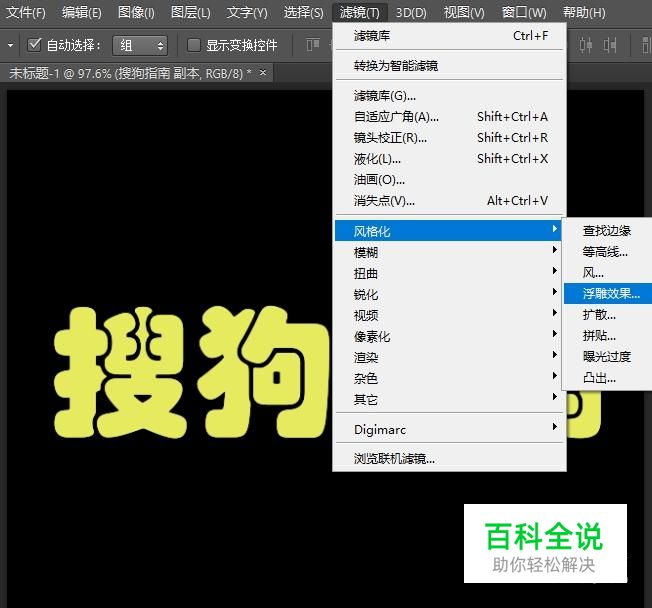Open the 窗口(W) menu
The height and width of the screenshot is (608, 652).
524,12
